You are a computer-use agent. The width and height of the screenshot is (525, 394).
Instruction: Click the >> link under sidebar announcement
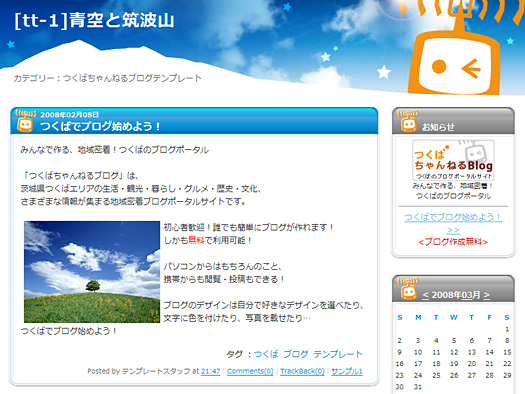453,230
